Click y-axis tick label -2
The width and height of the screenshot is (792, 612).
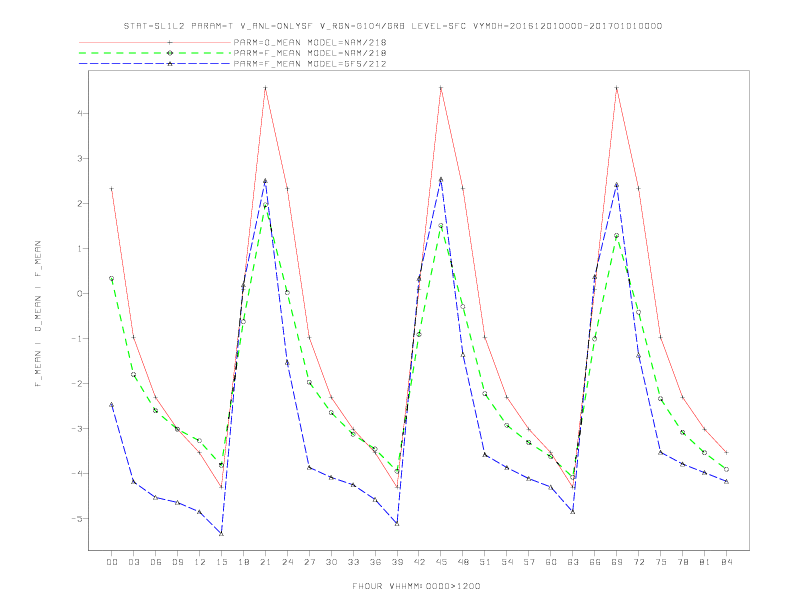(x=77, y=383)
